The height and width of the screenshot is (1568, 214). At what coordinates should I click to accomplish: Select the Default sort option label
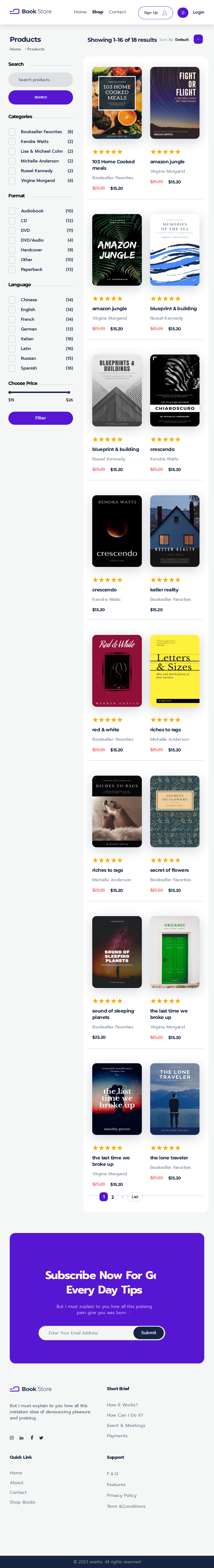click(x=182, y=40)
